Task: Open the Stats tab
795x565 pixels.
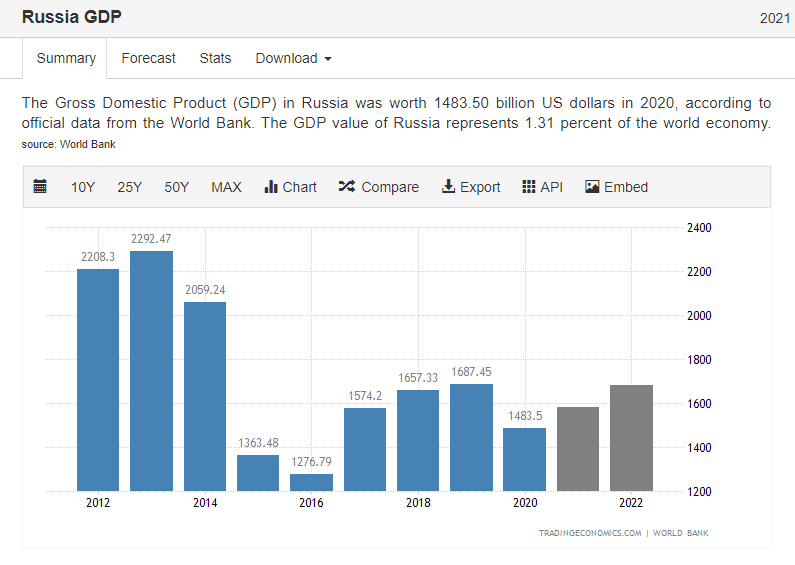Action: pyautogui.click(x=215, y=58)
